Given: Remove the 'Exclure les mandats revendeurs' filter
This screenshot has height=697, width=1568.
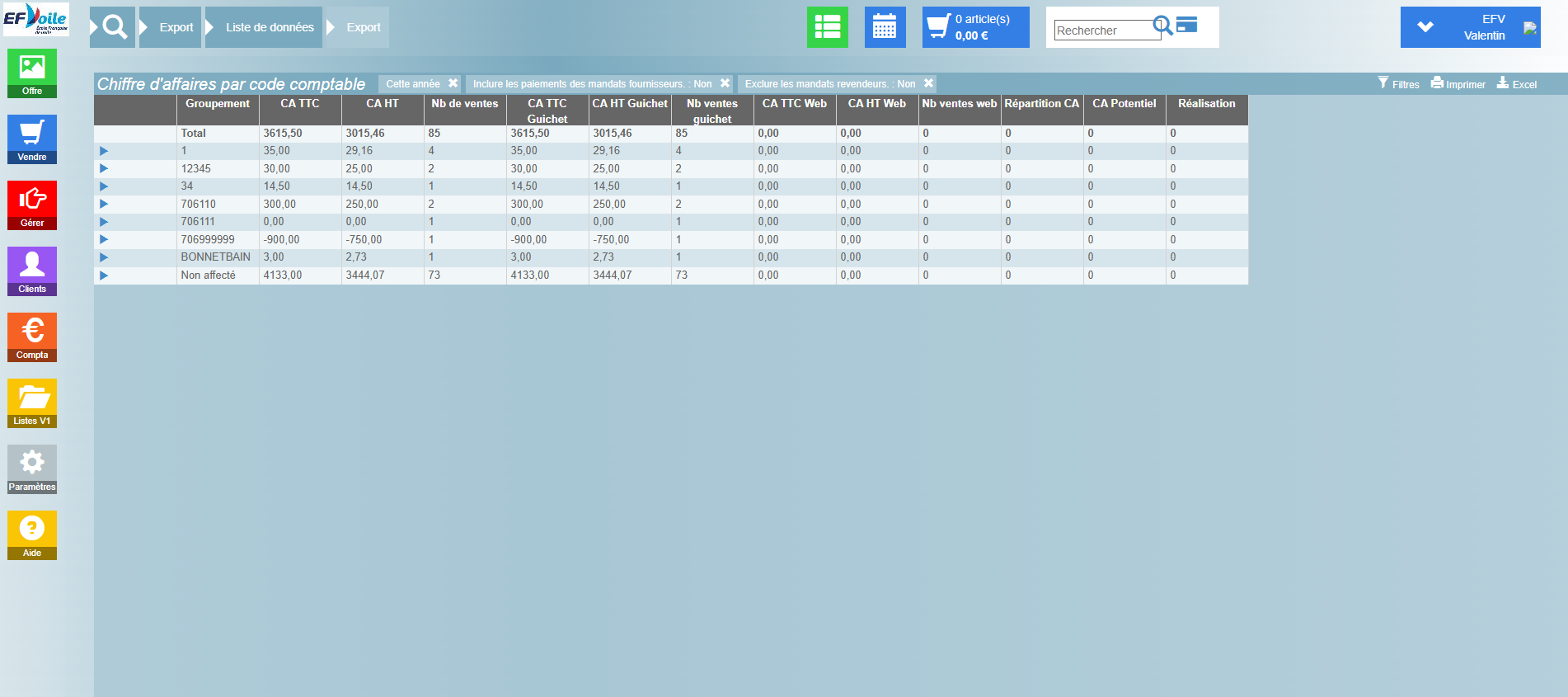Looking at the screenshot, I should tap(928, 83).
